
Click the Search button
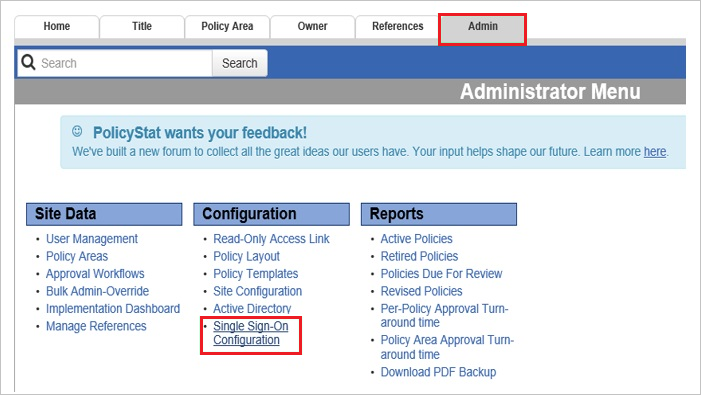[240, 63]
